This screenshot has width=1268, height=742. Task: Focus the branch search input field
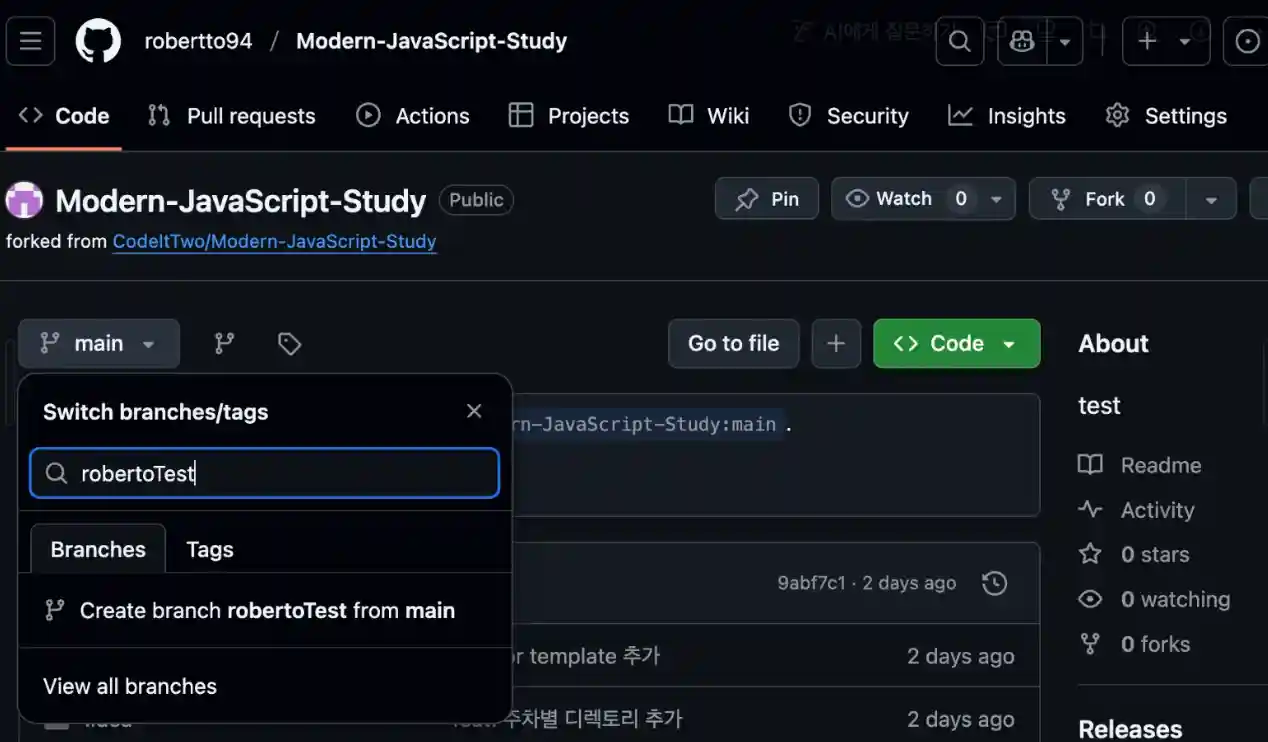265,473
